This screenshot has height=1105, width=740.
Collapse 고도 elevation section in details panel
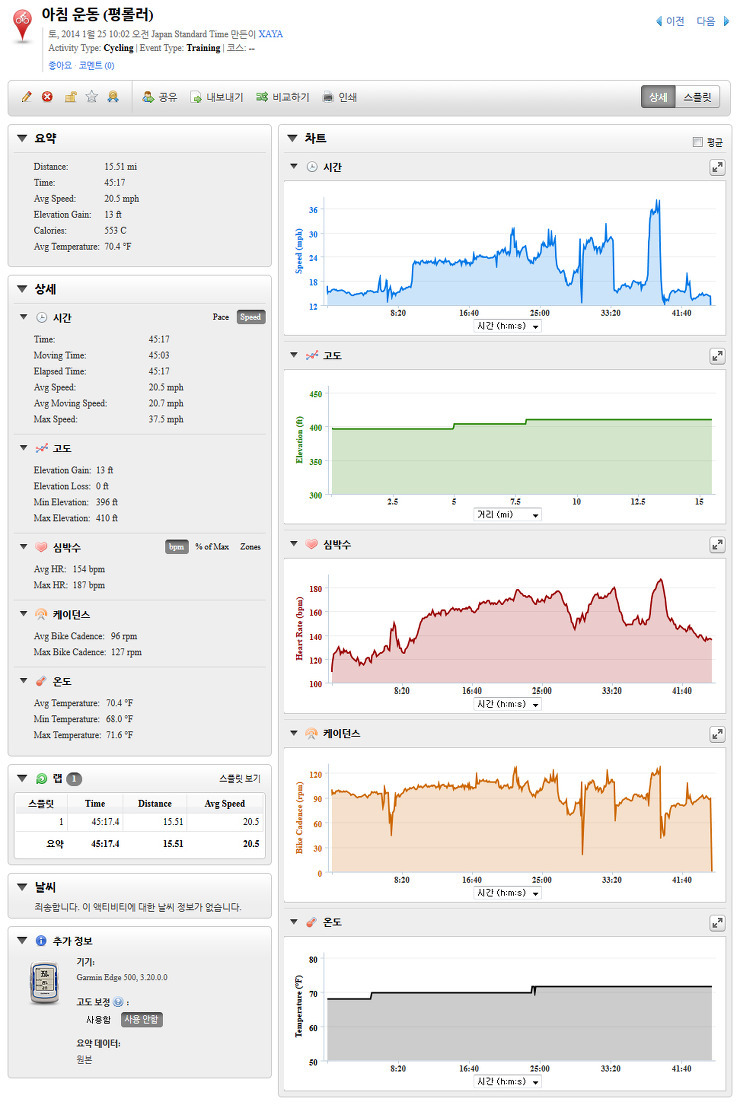[23, 447]
